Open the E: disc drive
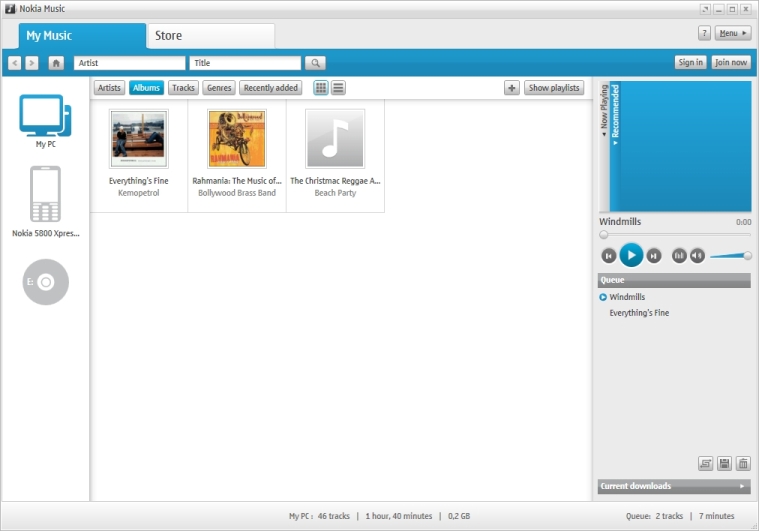Viewport: 759px width, 531px height. (x=46, y=282)
